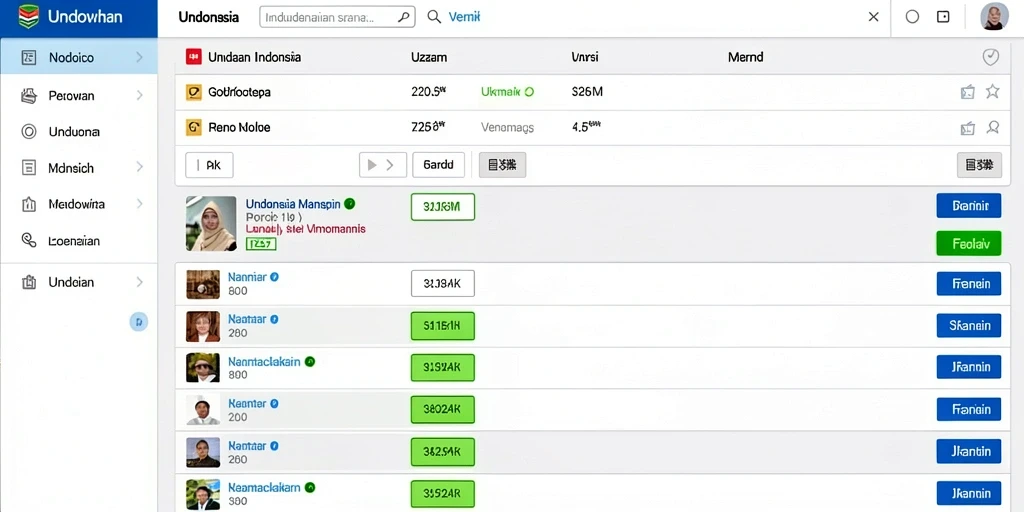Select the Undoian sidebar item
This screenshot has height=512, width=1024.
pos(78,282)
